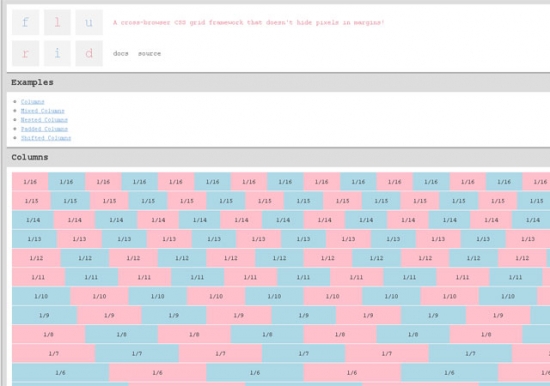
Task: Go to the Nested Columns link
Action: point(44,120)
